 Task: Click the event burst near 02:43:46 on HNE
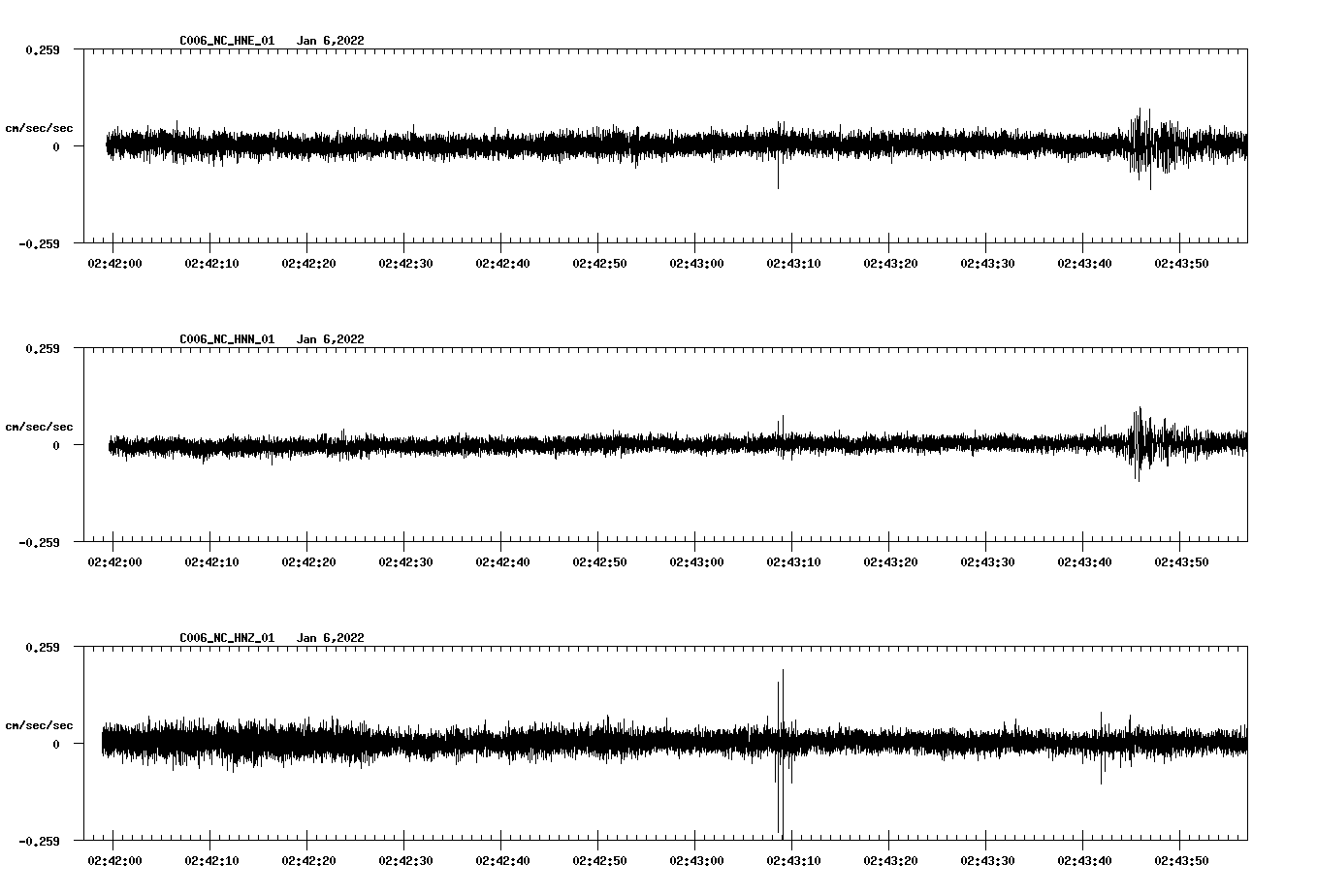coord(1153,147)
